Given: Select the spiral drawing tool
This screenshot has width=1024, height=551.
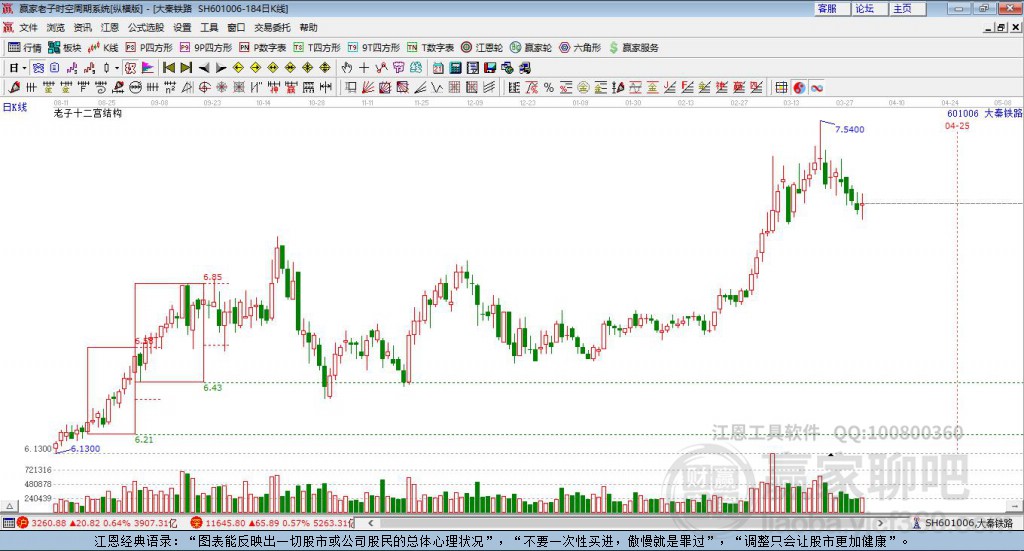Looking at the screenshot, I should tap(101, 87).
